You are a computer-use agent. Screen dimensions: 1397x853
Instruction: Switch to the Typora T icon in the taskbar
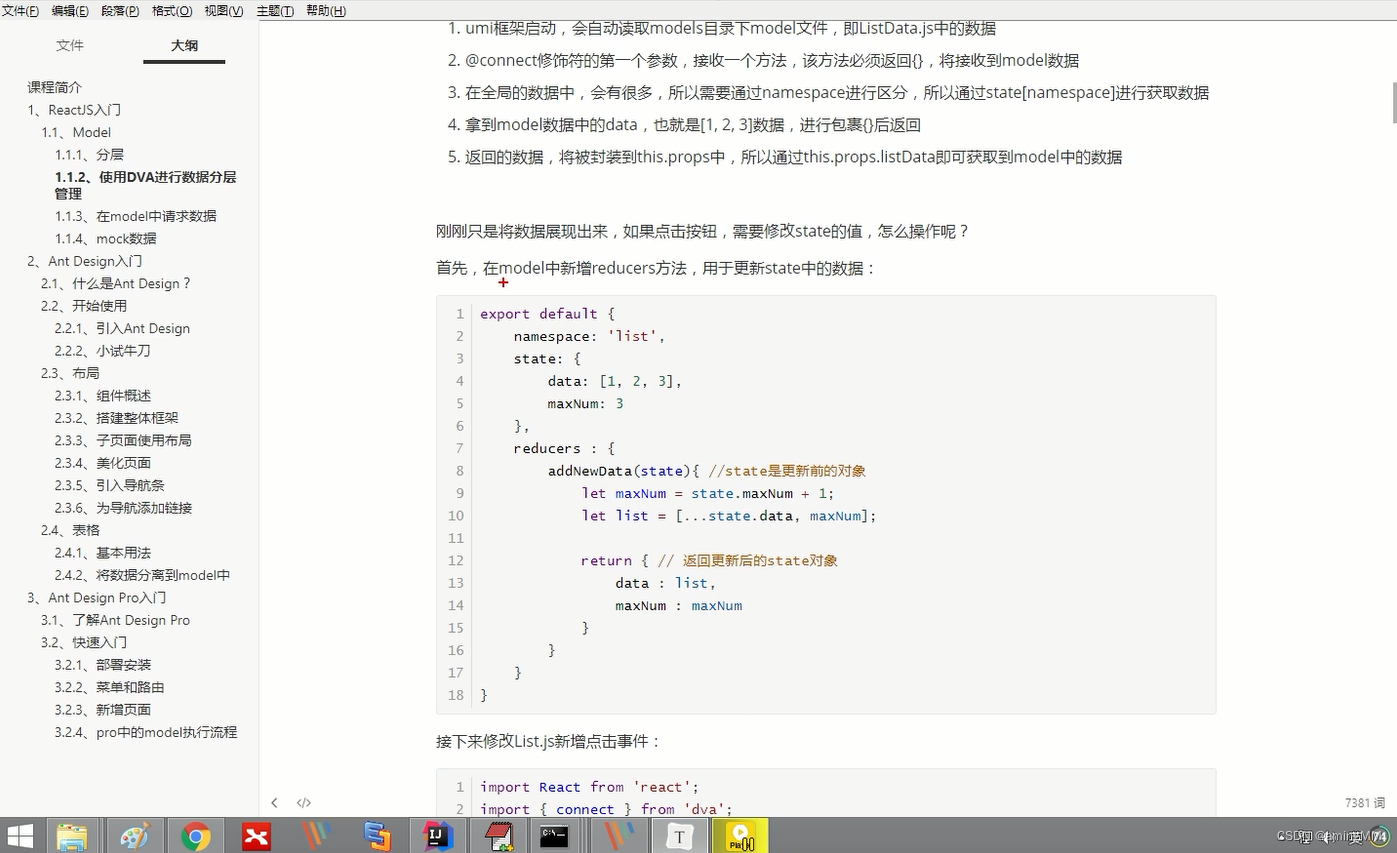click(679, 836)
